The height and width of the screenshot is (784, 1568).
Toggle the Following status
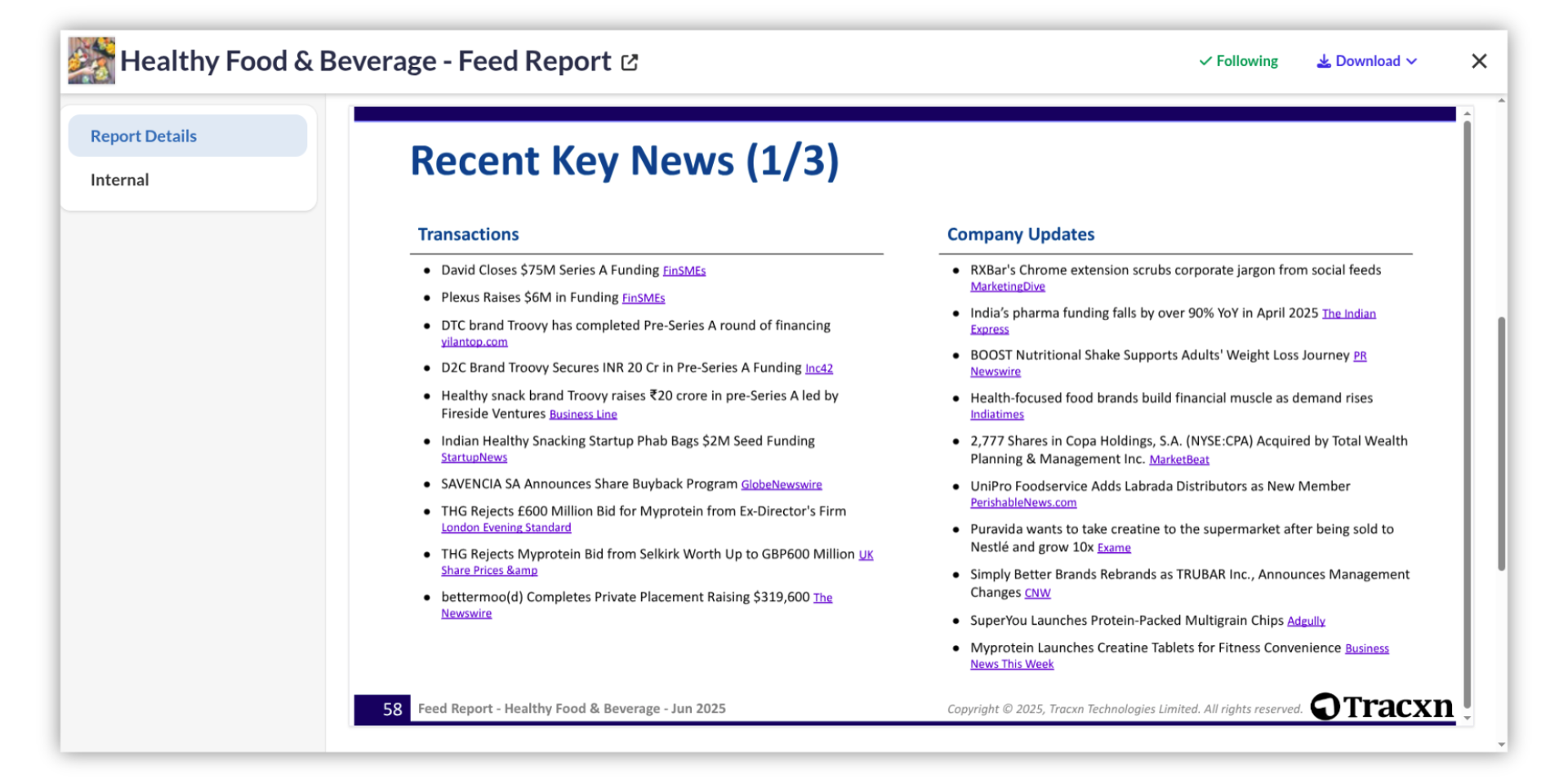pos(1237,61)
